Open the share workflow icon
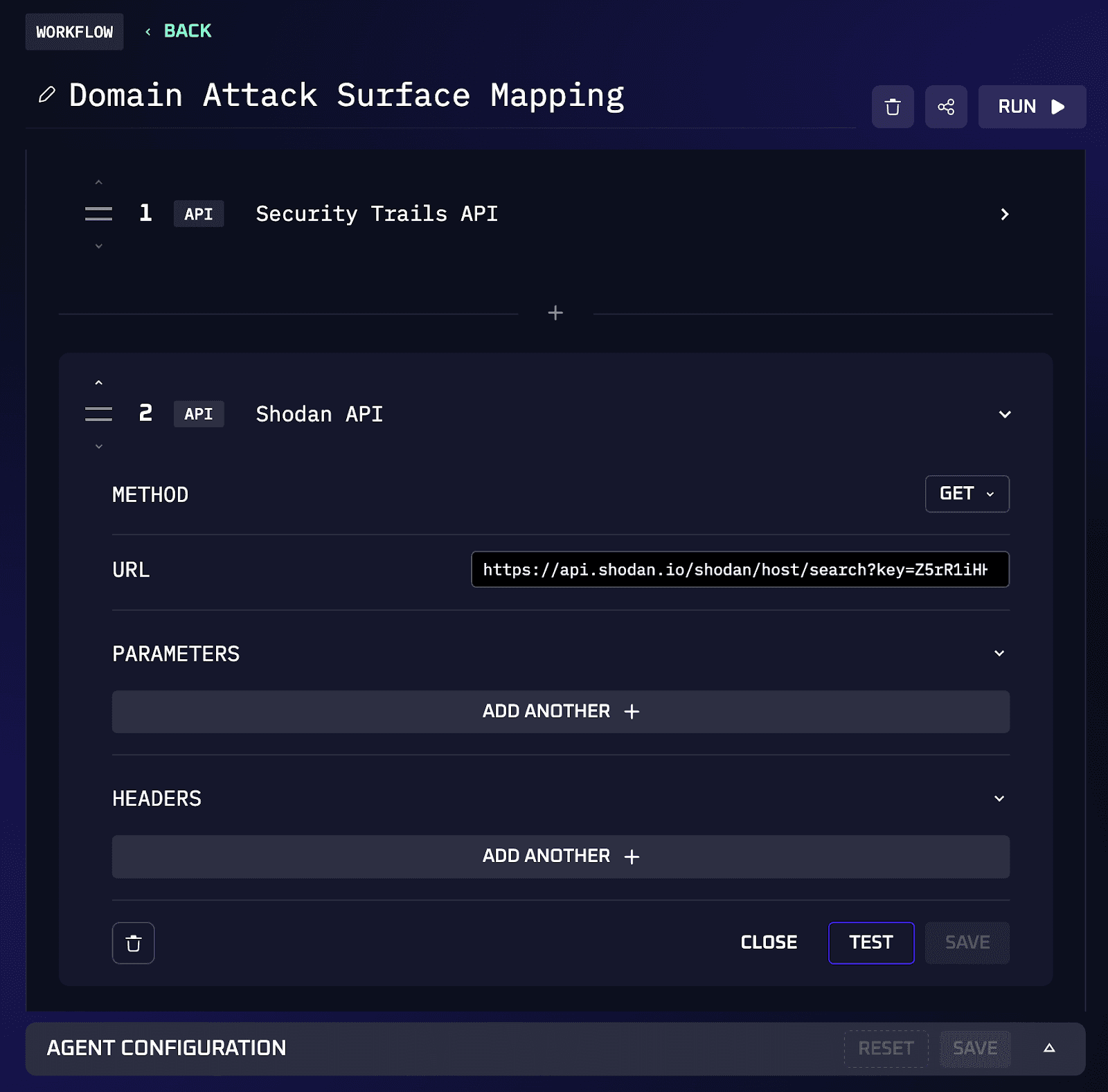1108x1092 pixels. pyautogui.click(x=946, y=107)
